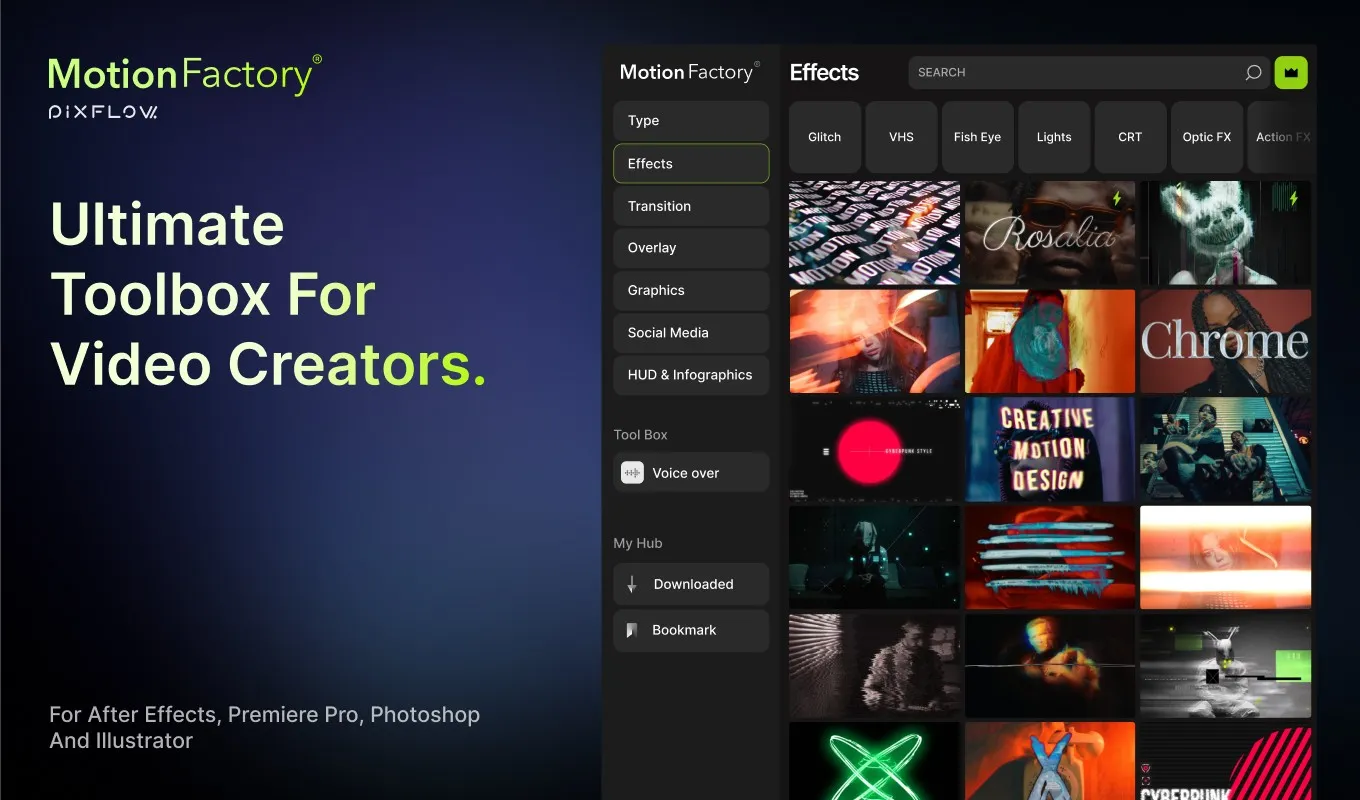Image resolution: width=1360 pixels, height=800 pixels.
Task: Click the "Ultimate Toolbox For Video Creators." headline
Action: [268, 294]
